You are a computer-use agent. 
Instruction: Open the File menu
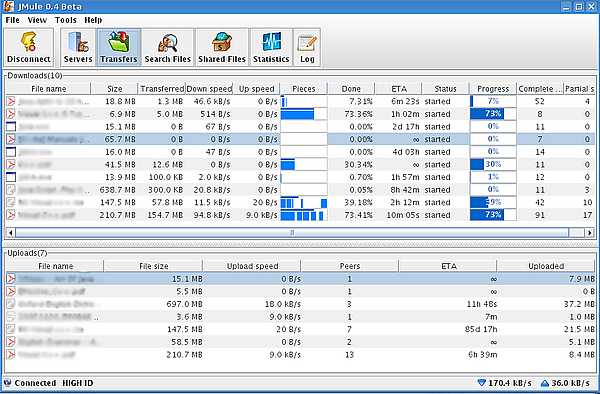click(x=12, y=20)
